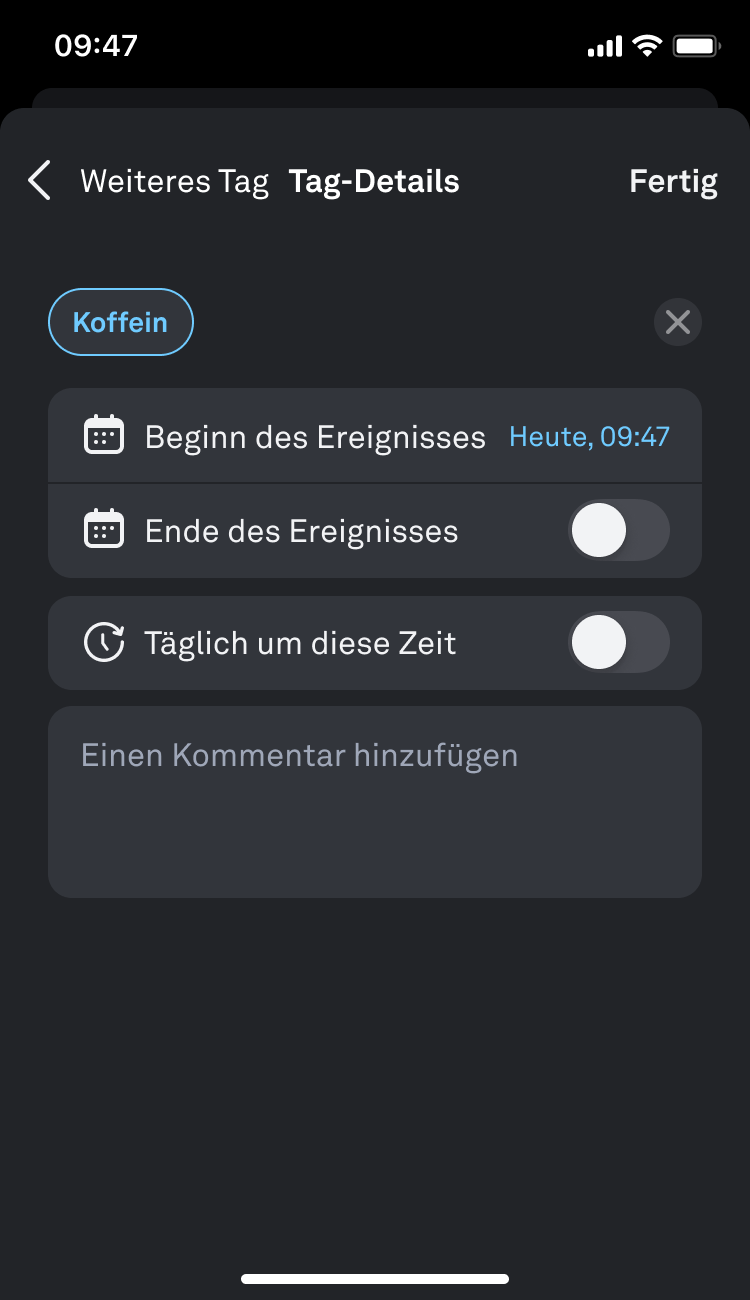Go back to Weiteres Tag
The height and width of the screenshot is (1300, 750).
tap(174, 181)
